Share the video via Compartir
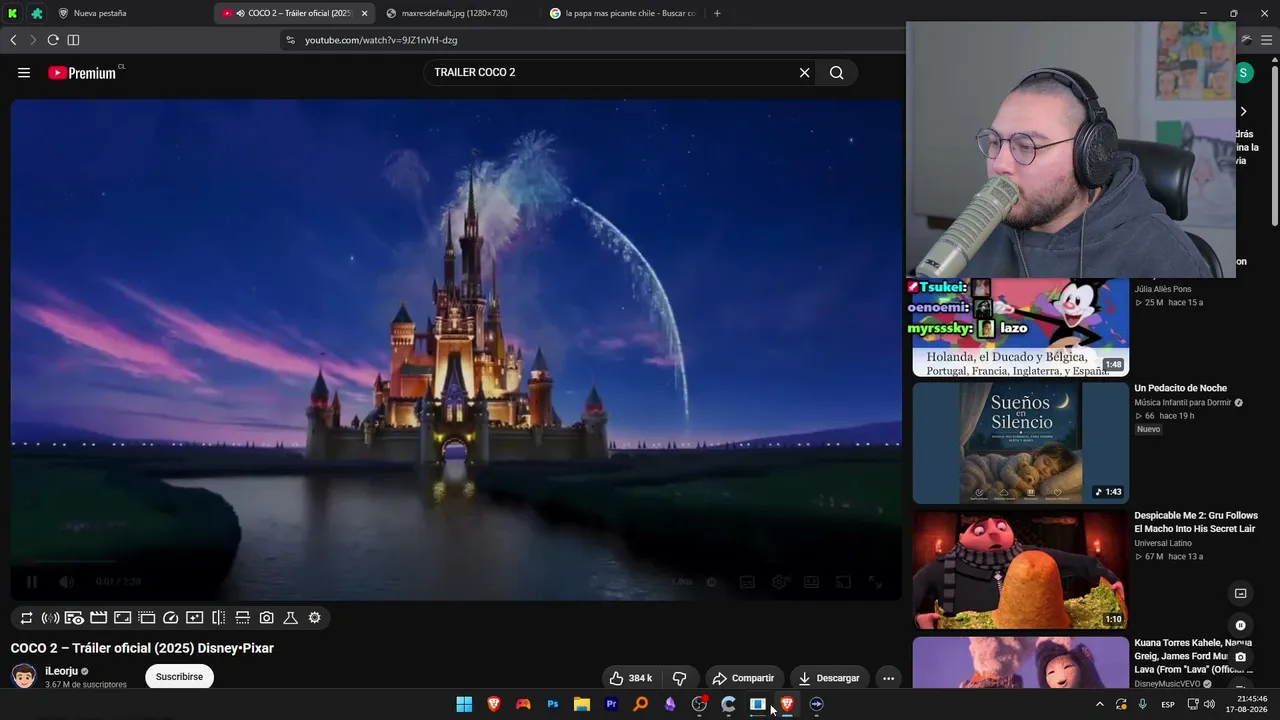 743,678
